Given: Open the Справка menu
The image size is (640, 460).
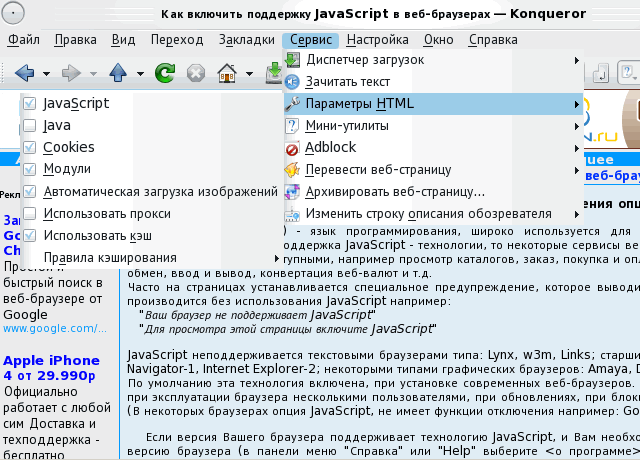Looking at the screenshot, I should click(493, 40).
